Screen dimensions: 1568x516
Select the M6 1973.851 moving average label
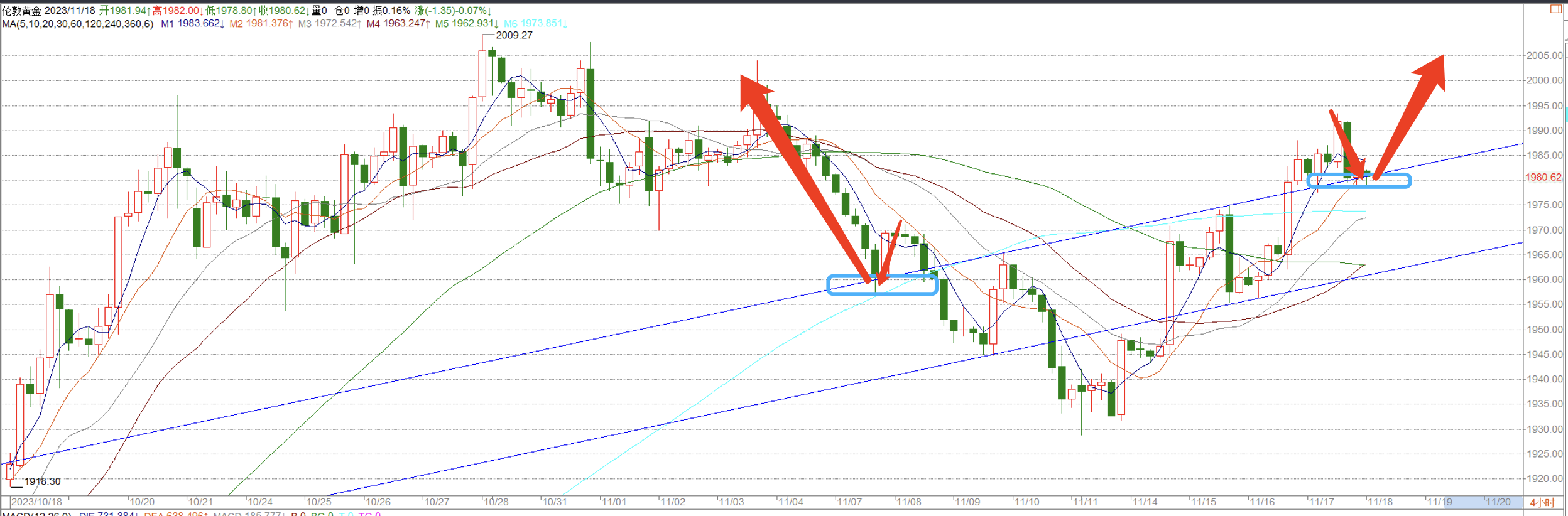click(x=535, y=24)
